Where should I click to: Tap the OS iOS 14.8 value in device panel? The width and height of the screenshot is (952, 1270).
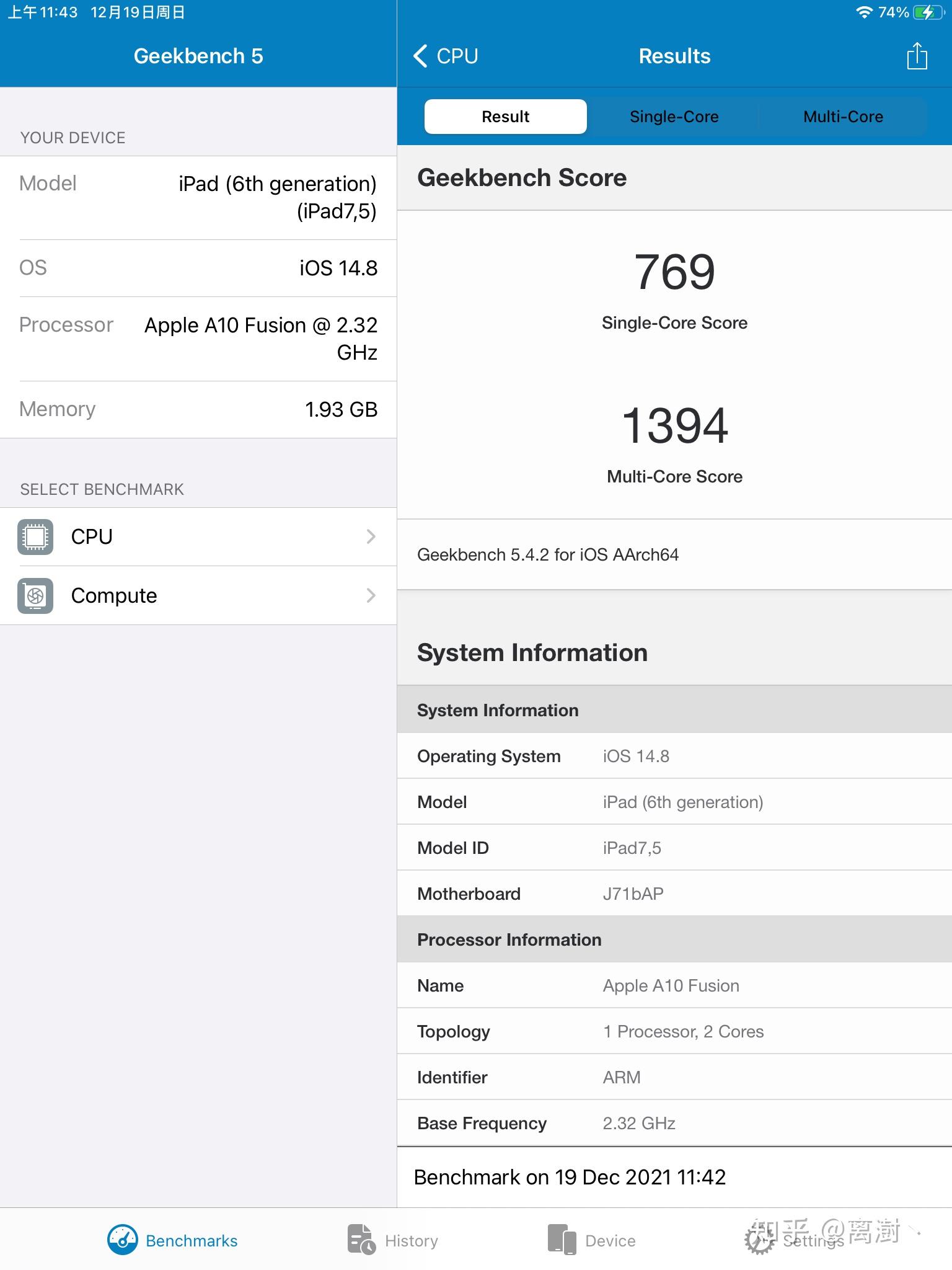338,268
